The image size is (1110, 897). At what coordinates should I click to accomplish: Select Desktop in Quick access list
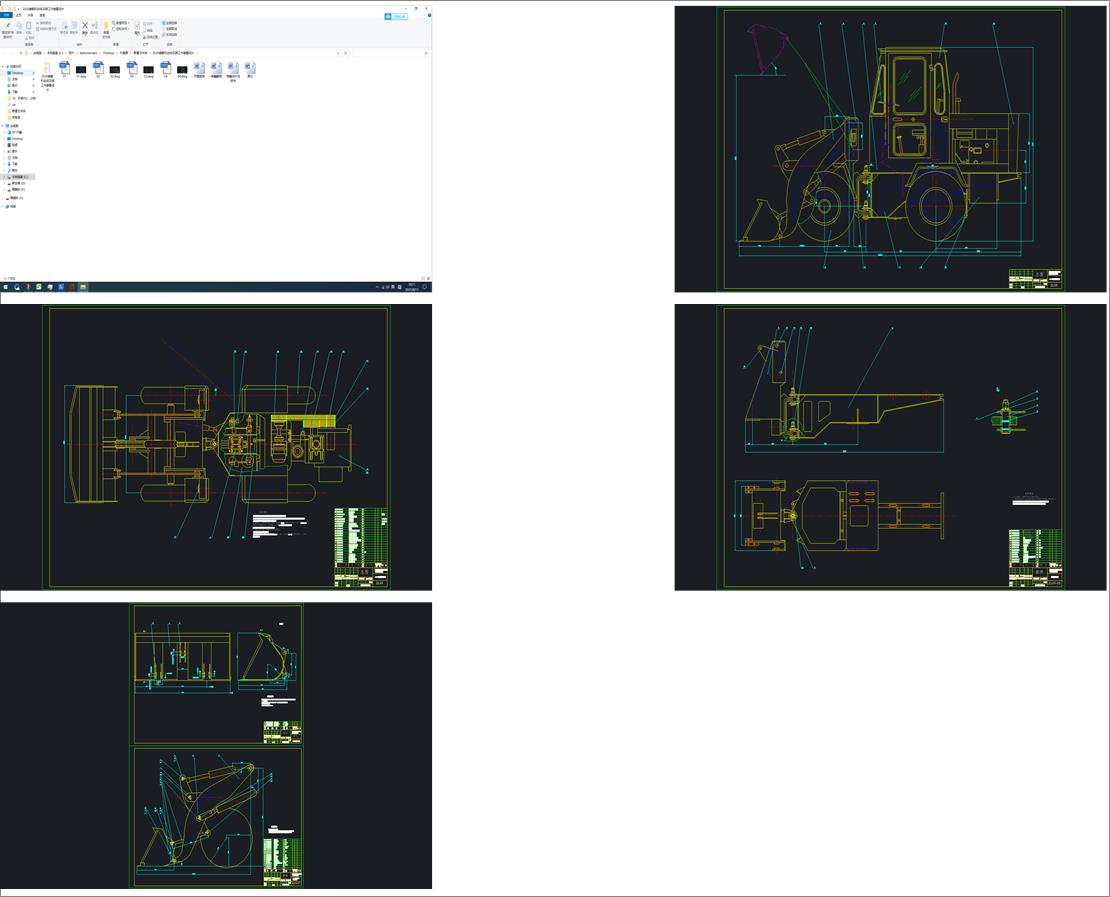click(x=17, y=73)
